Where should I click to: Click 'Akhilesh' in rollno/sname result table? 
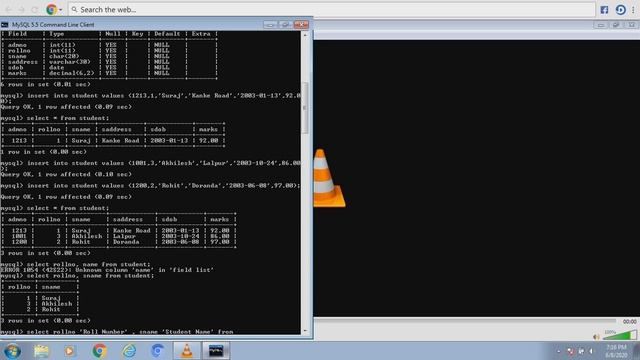56,304
